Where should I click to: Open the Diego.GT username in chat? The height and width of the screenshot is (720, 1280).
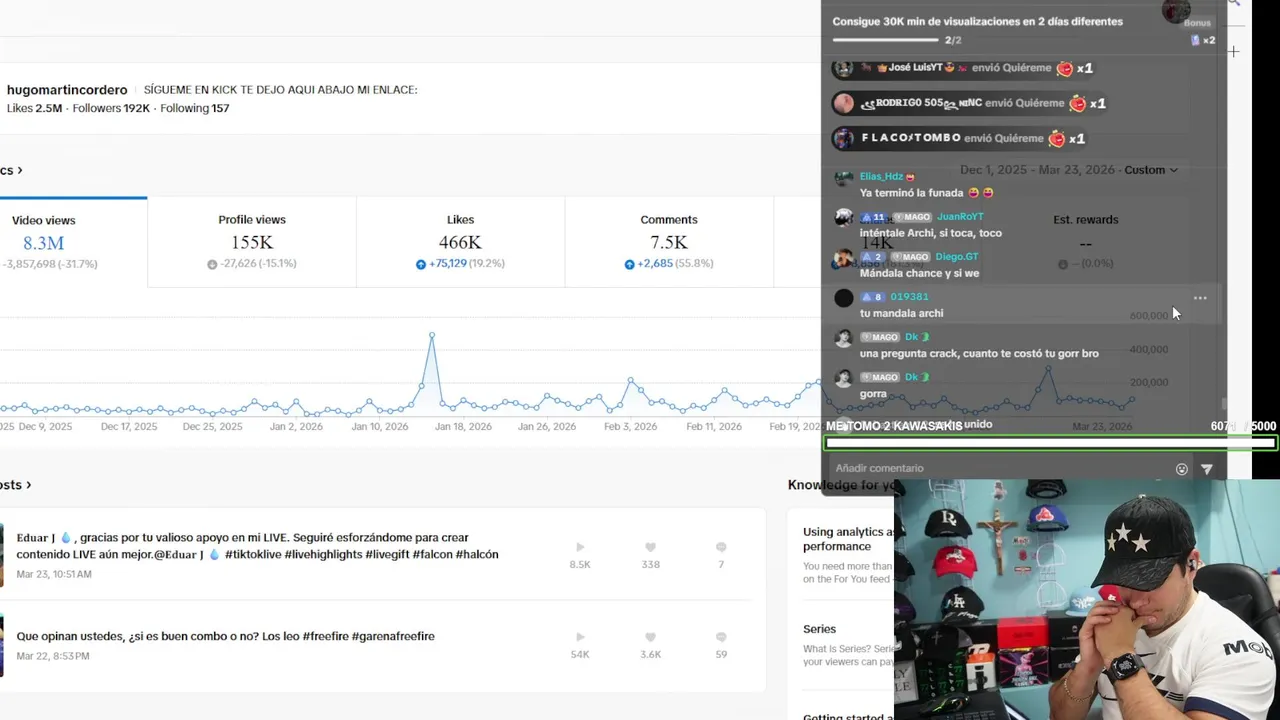coord(957,257)
